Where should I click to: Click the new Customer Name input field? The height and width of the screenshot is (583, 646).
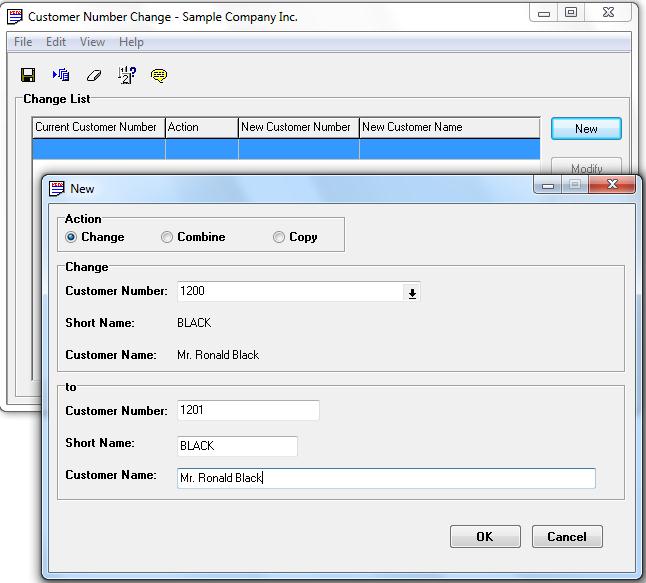click(386, 478)
